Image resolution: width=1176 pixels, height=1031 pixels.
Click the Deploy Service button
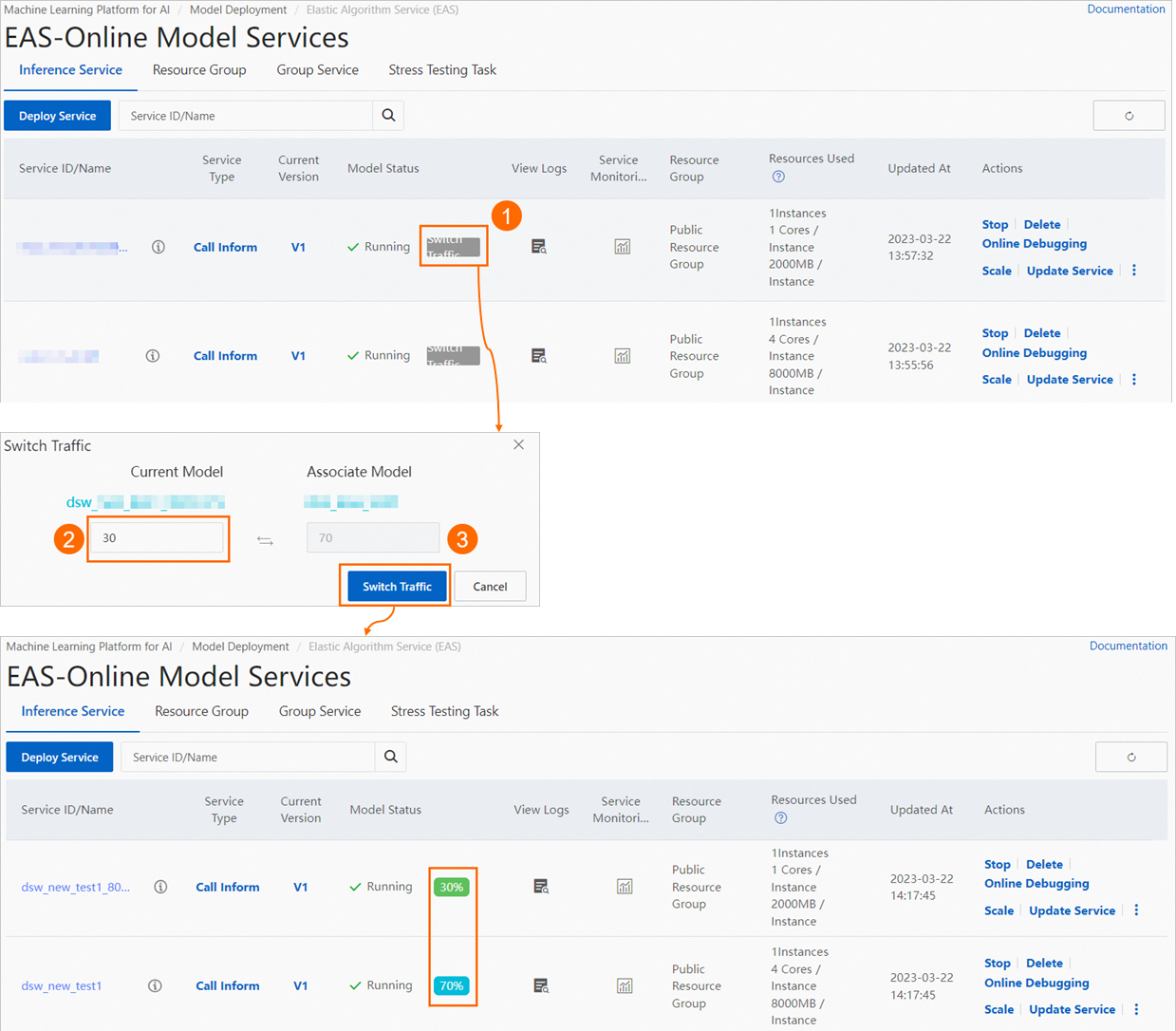pyautogui.click(x=57, y=115)
